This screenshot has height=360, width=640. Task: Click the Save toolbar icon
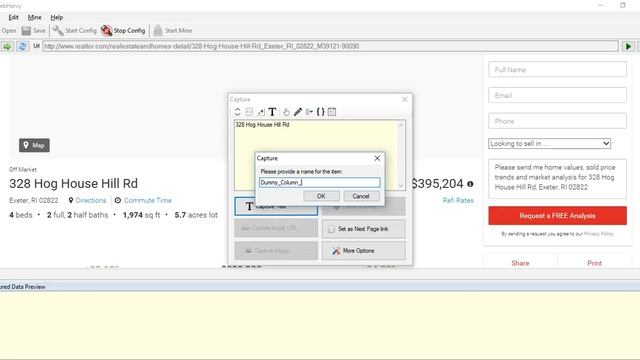[x=27, y=31]
